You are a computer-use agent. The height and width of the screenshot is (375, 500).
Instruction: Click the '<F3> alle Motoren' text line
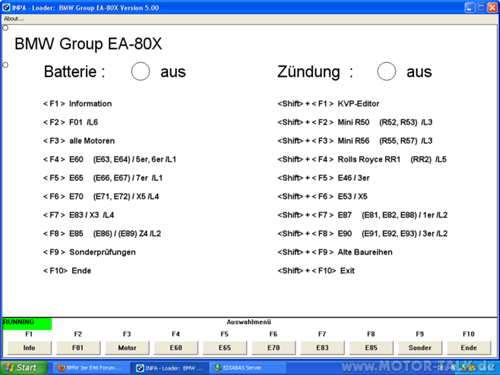(79, 141)
